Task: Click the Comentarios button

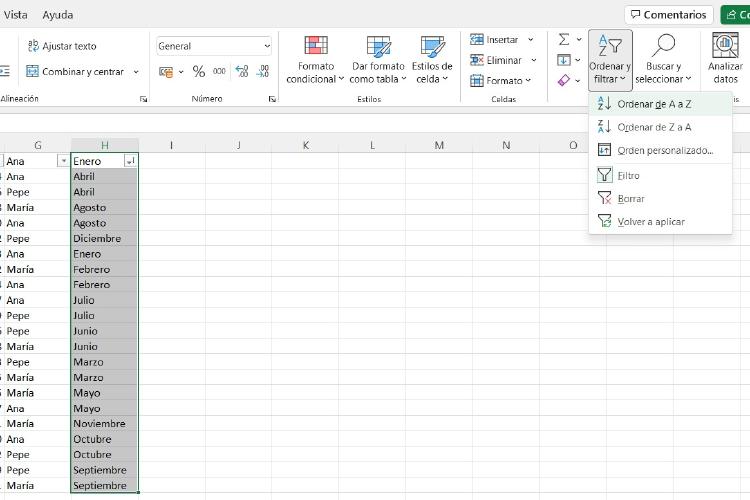Action: (668, 15)
